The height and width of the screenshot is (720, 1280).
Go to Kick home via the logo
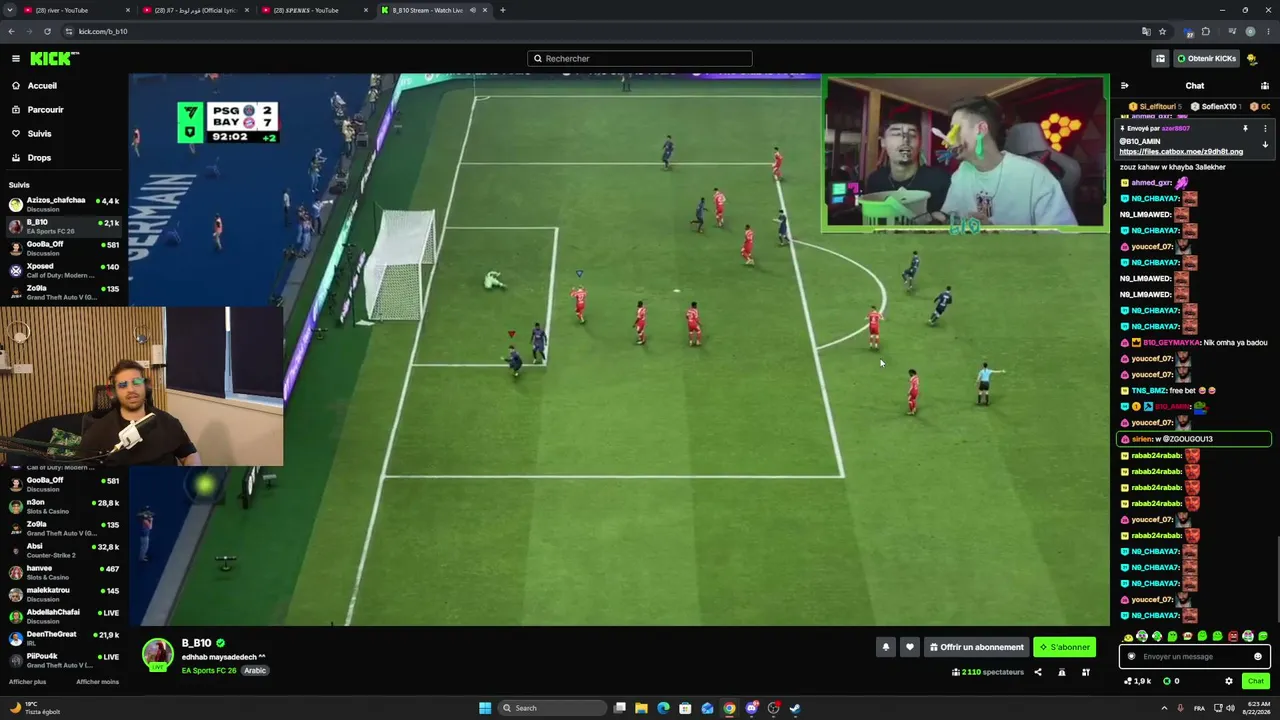tap(54, 59)
